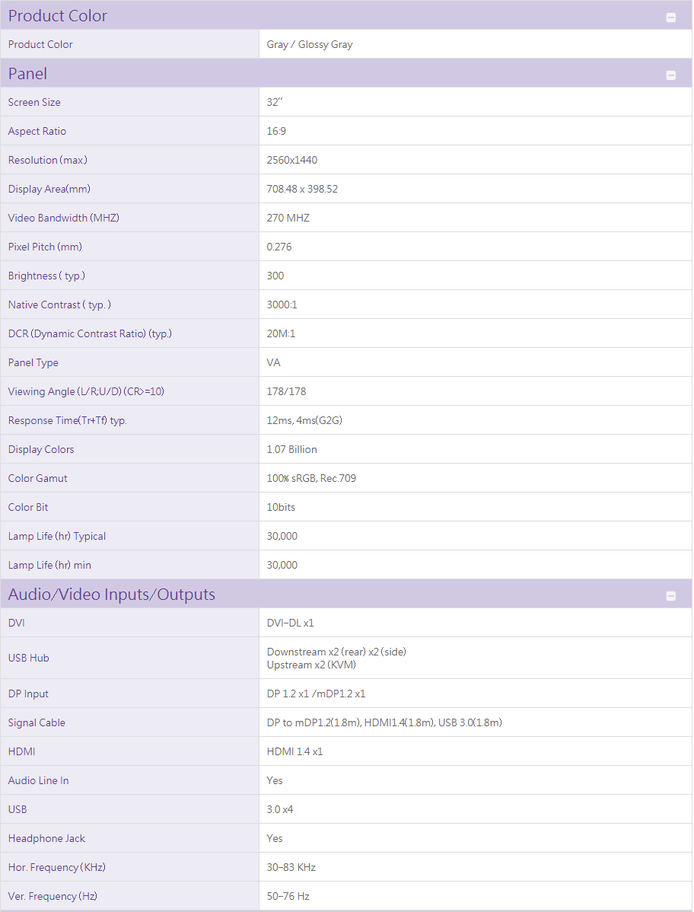The width and height of the screenshot is (694, 912).
Task: Click the Headphone Jack label
Action: coord(47,838)
